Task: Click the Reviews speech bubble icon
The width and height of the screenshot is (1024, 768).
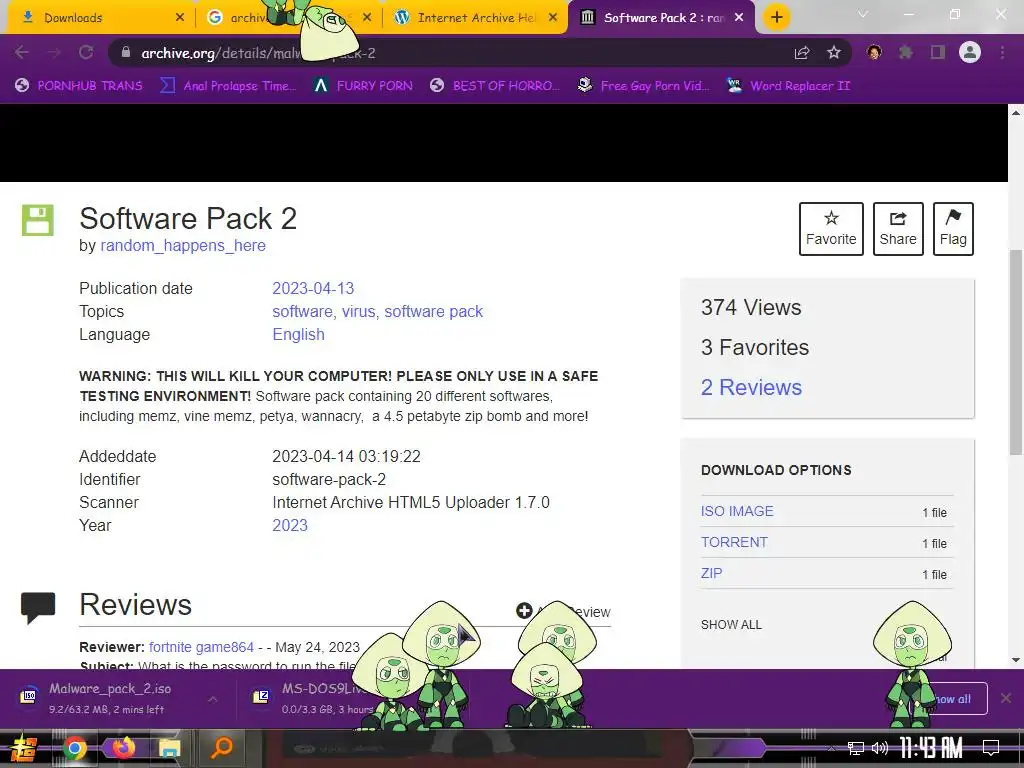Action: pos(38,608)
